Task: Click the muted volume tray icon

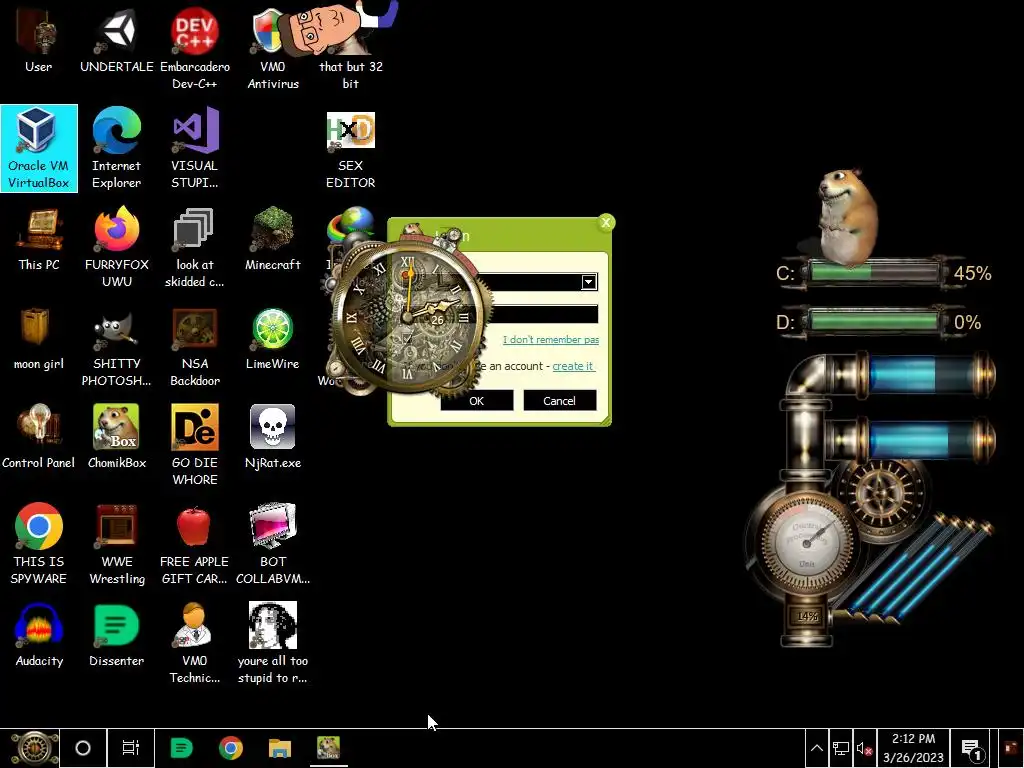Action: pos(865,748)
